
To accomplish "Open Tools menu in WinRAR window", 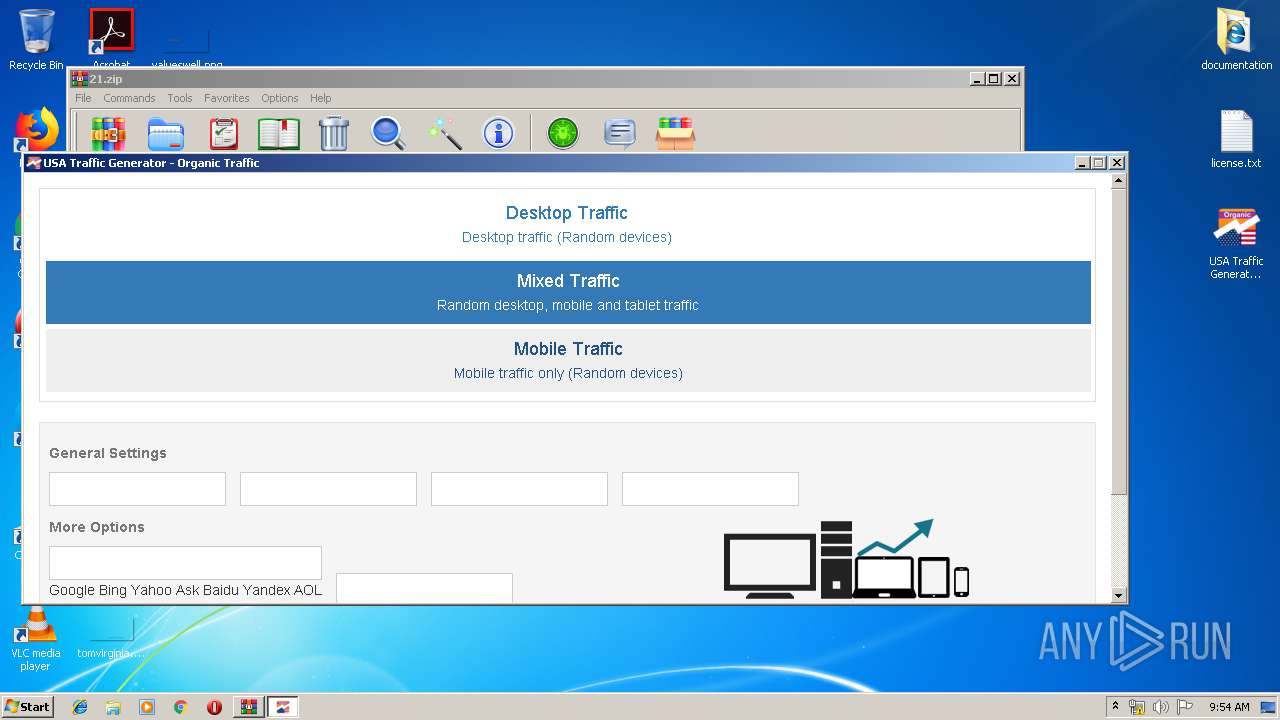I will pyautogui.click(x=180, y=98).
